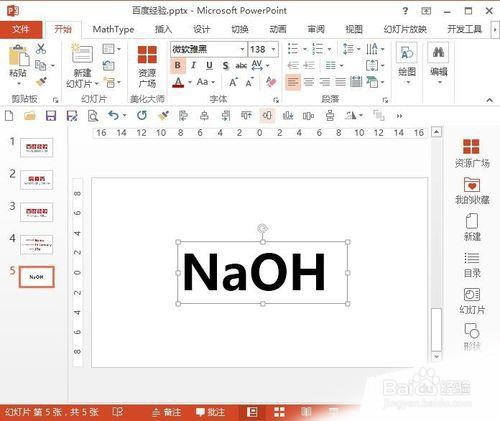The height and width of the screenshot is (421, 500).
Task: Click the red font color A swatch
Action: [x=178, y=82]
